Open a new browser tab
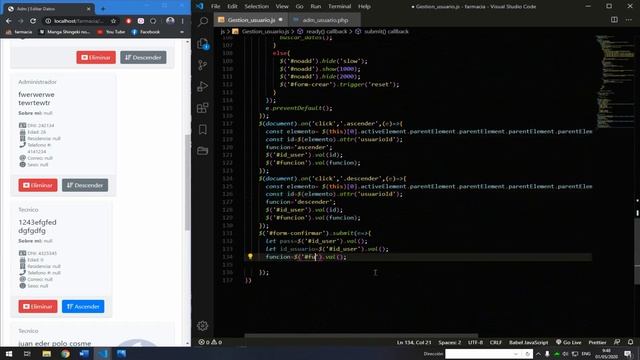This screenshot has height=360, width=640. pyautogui.click(x=103, y=8)
